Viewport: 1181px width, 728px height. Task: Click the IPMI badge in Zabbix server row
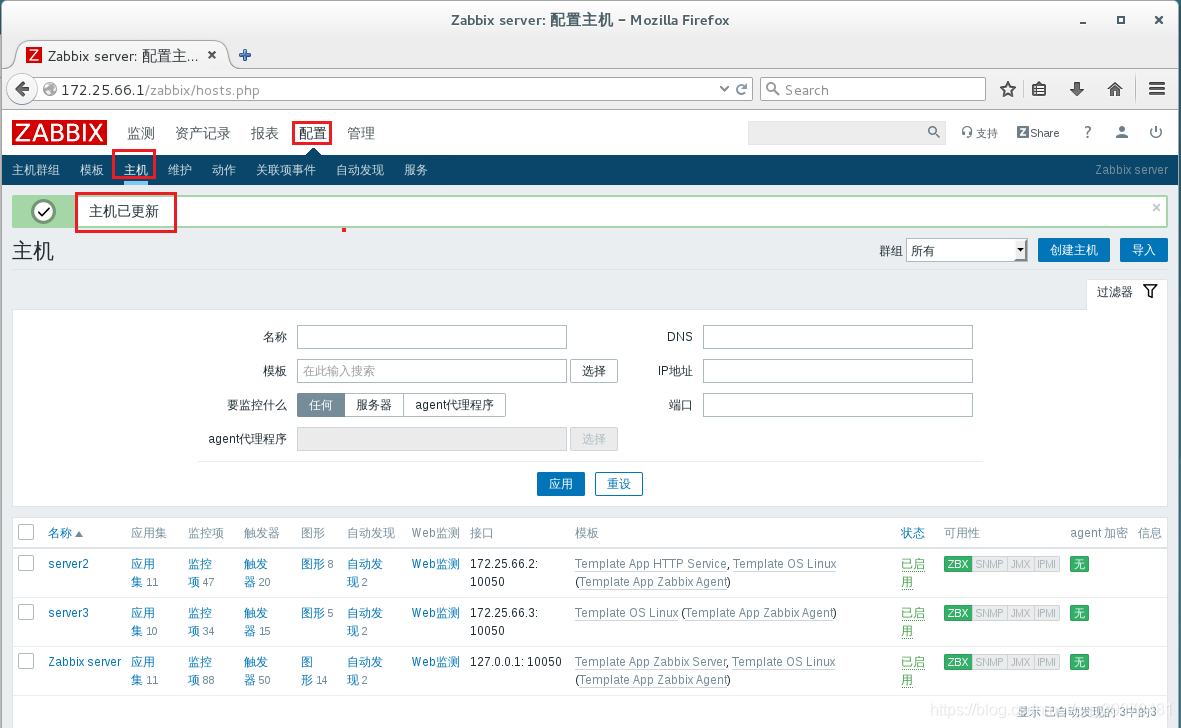(1046, 662)
